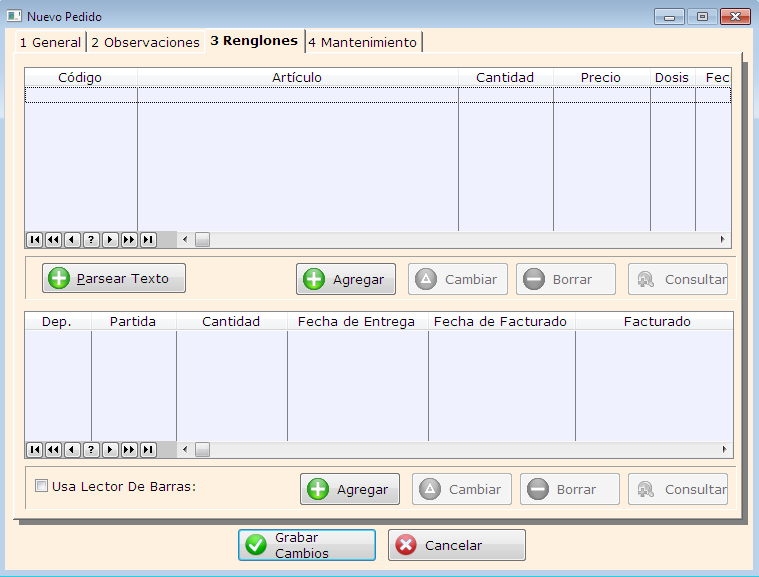Click the lower grid horizontal scrollbar thumb
The width and height of the screenshot is (759, 577).
point(202,450)
